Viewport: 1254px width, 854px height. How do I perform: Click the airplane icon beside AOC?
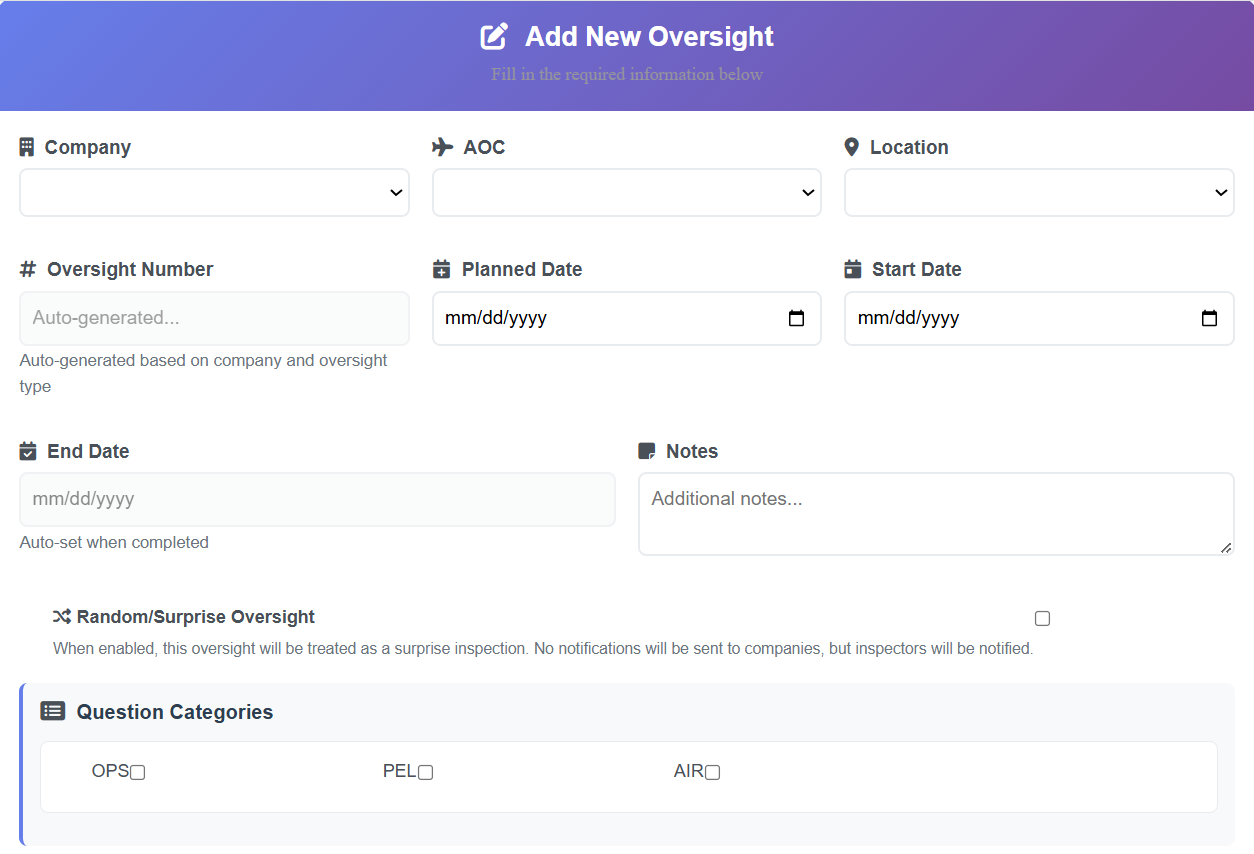[x=443, y=147]
